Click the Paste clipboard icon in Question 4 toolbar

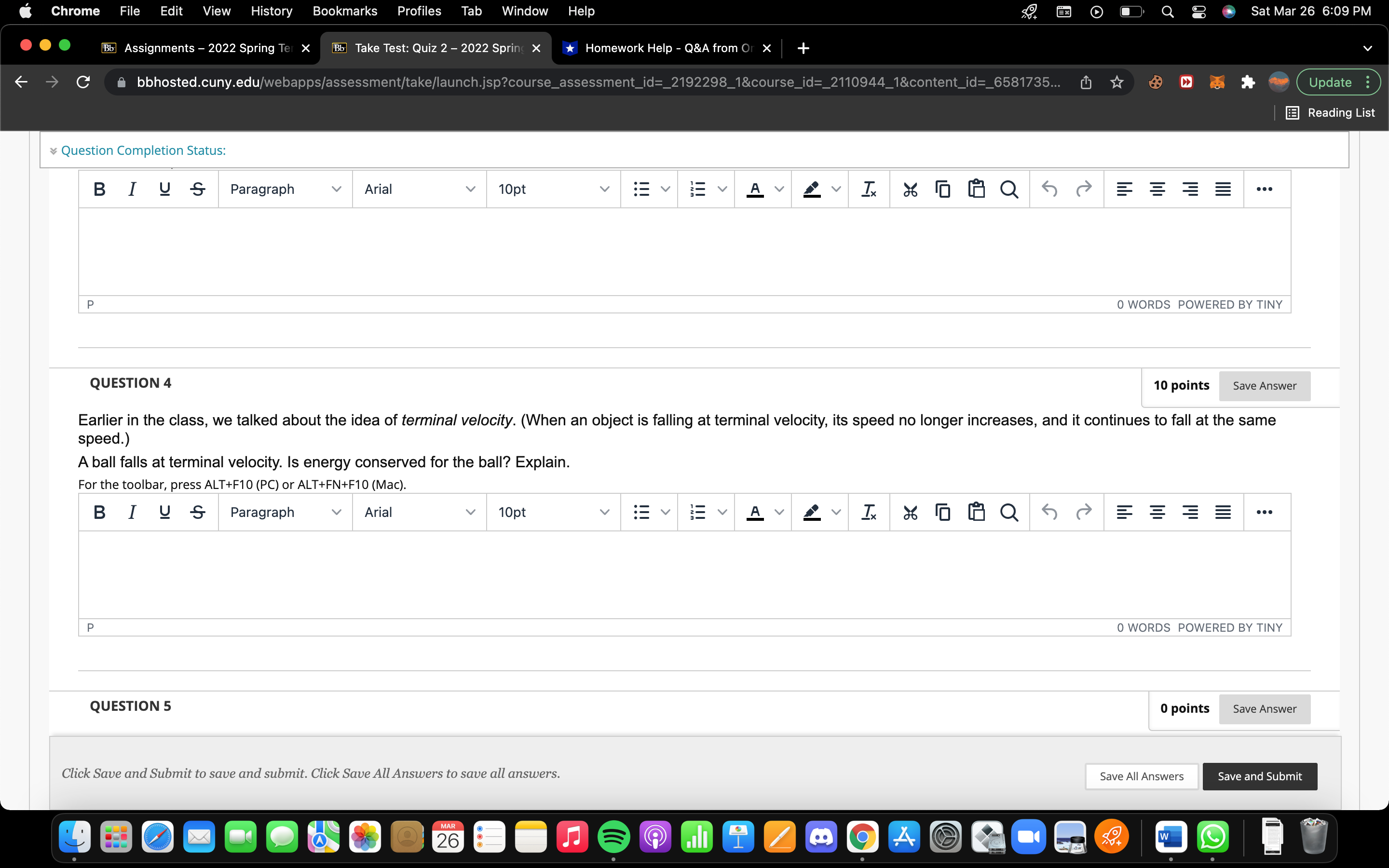[976, 512]
